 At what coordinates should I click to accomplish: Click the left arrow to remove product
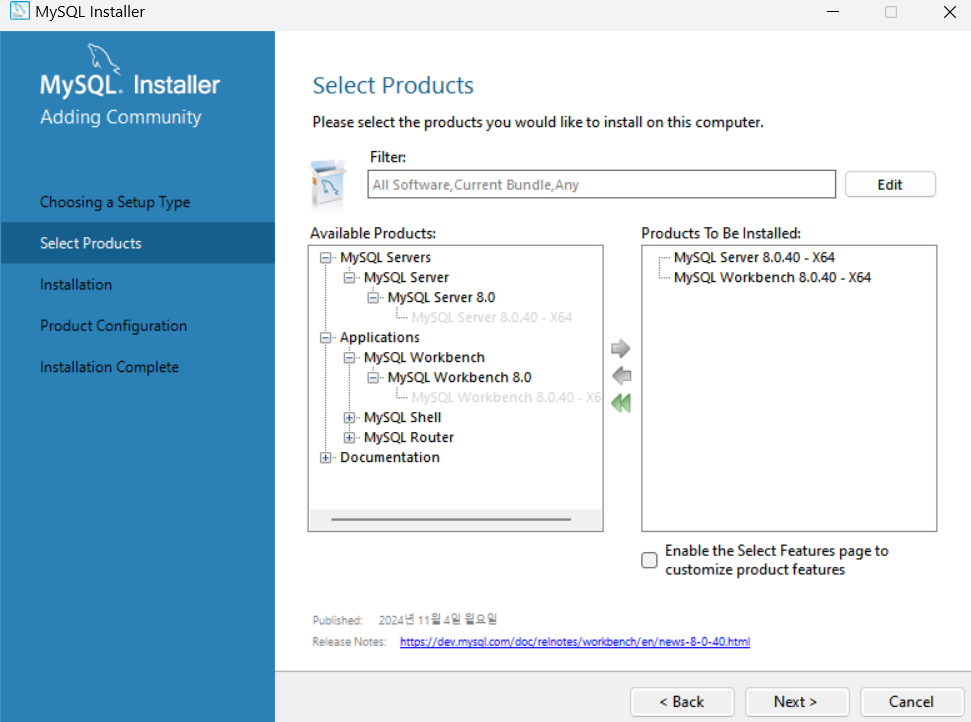point(621,375)
